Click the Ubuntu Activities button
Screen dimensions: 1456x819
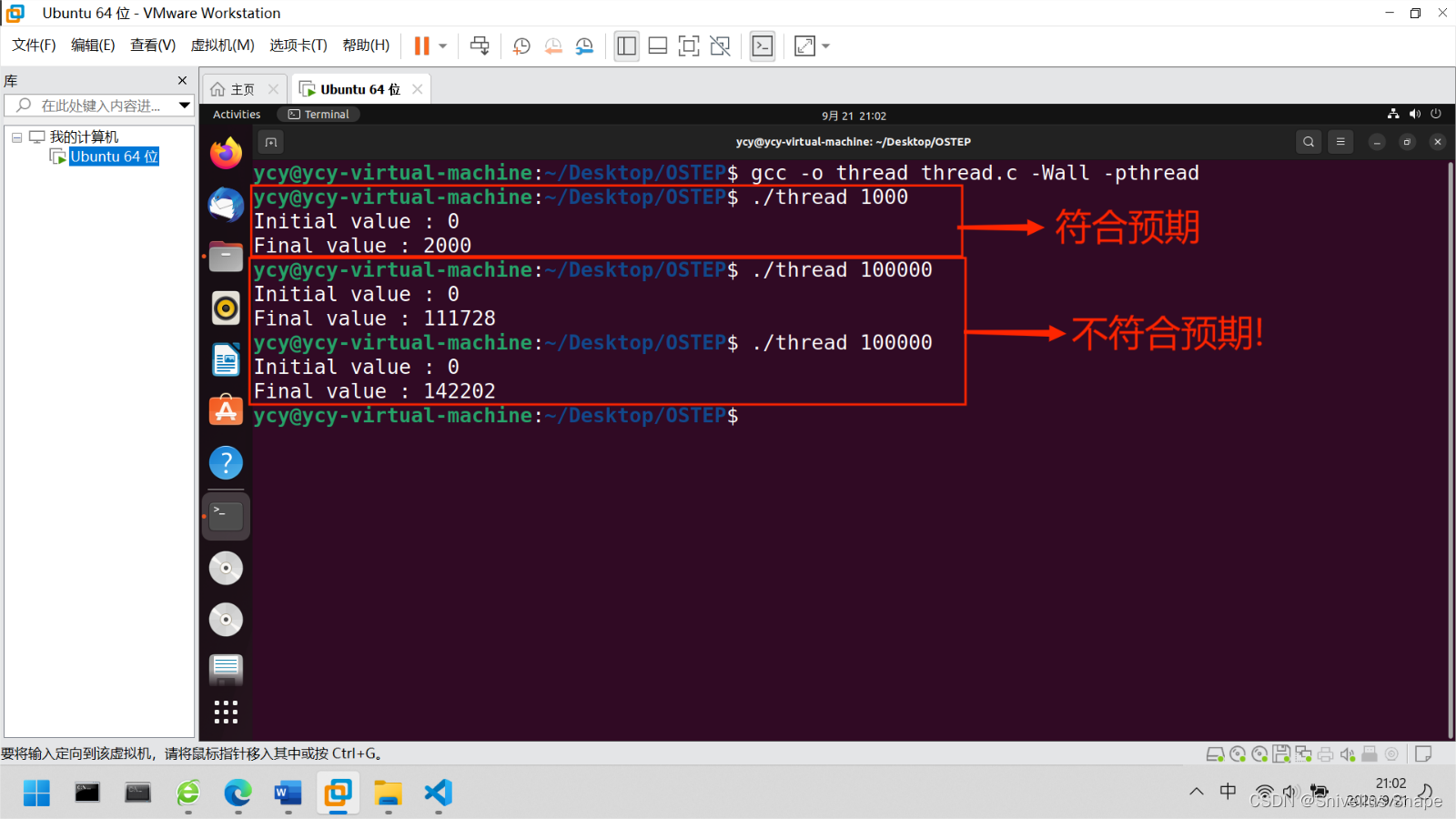point(236,114)
